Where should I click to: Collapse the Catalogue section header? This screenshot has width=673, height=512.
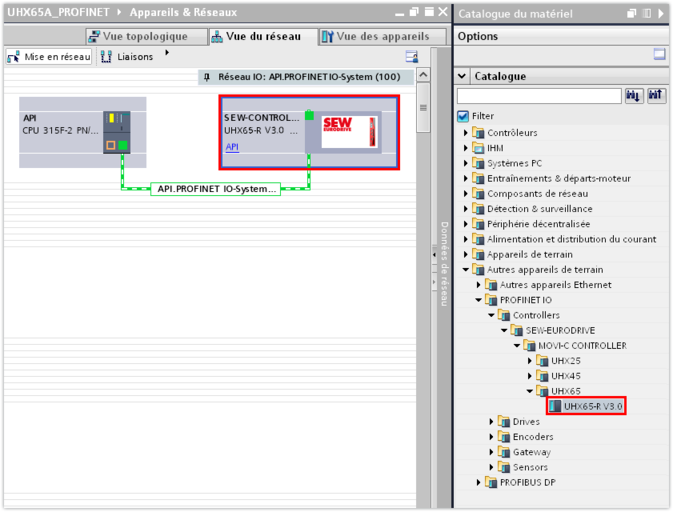tap(462, 76)
